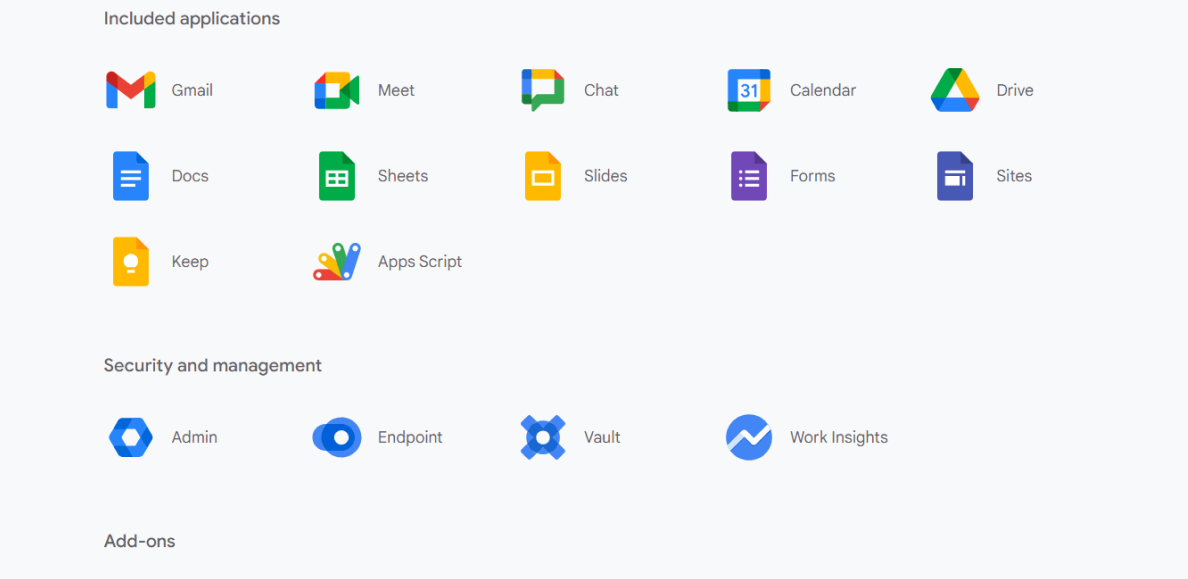Click the Gmail text label

click(x=192, y=90)
